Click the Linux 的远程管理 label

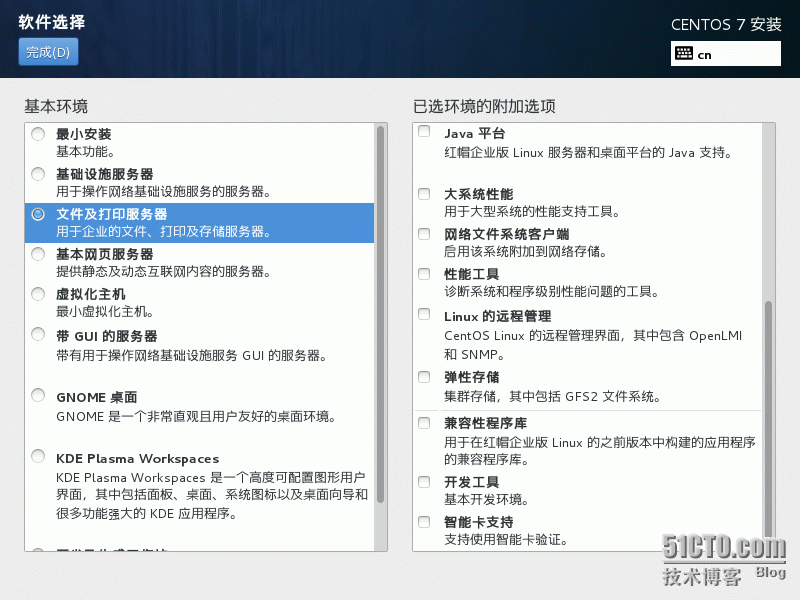497,316
